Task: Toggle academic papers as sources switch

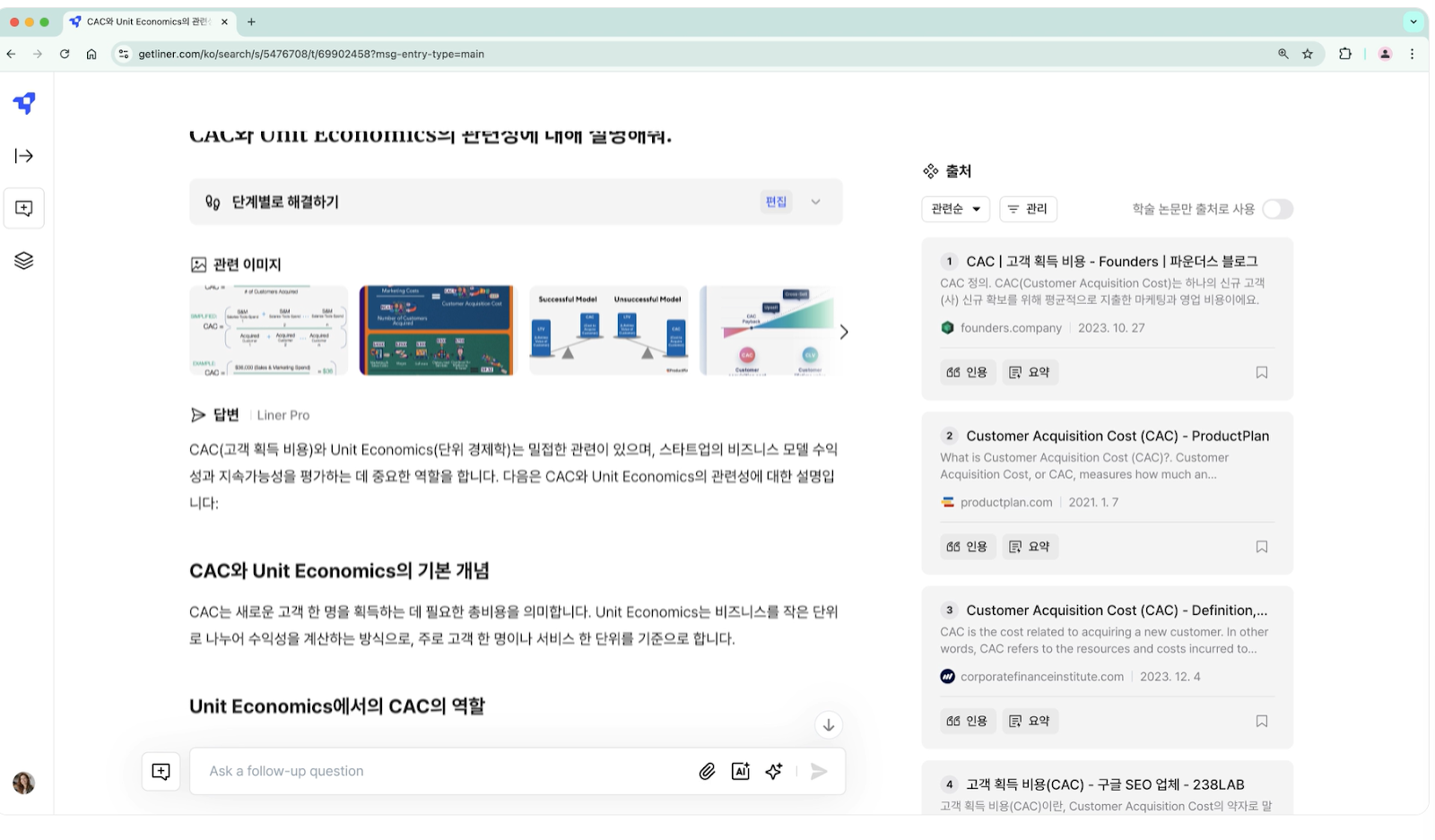Action: point(1278,209)
